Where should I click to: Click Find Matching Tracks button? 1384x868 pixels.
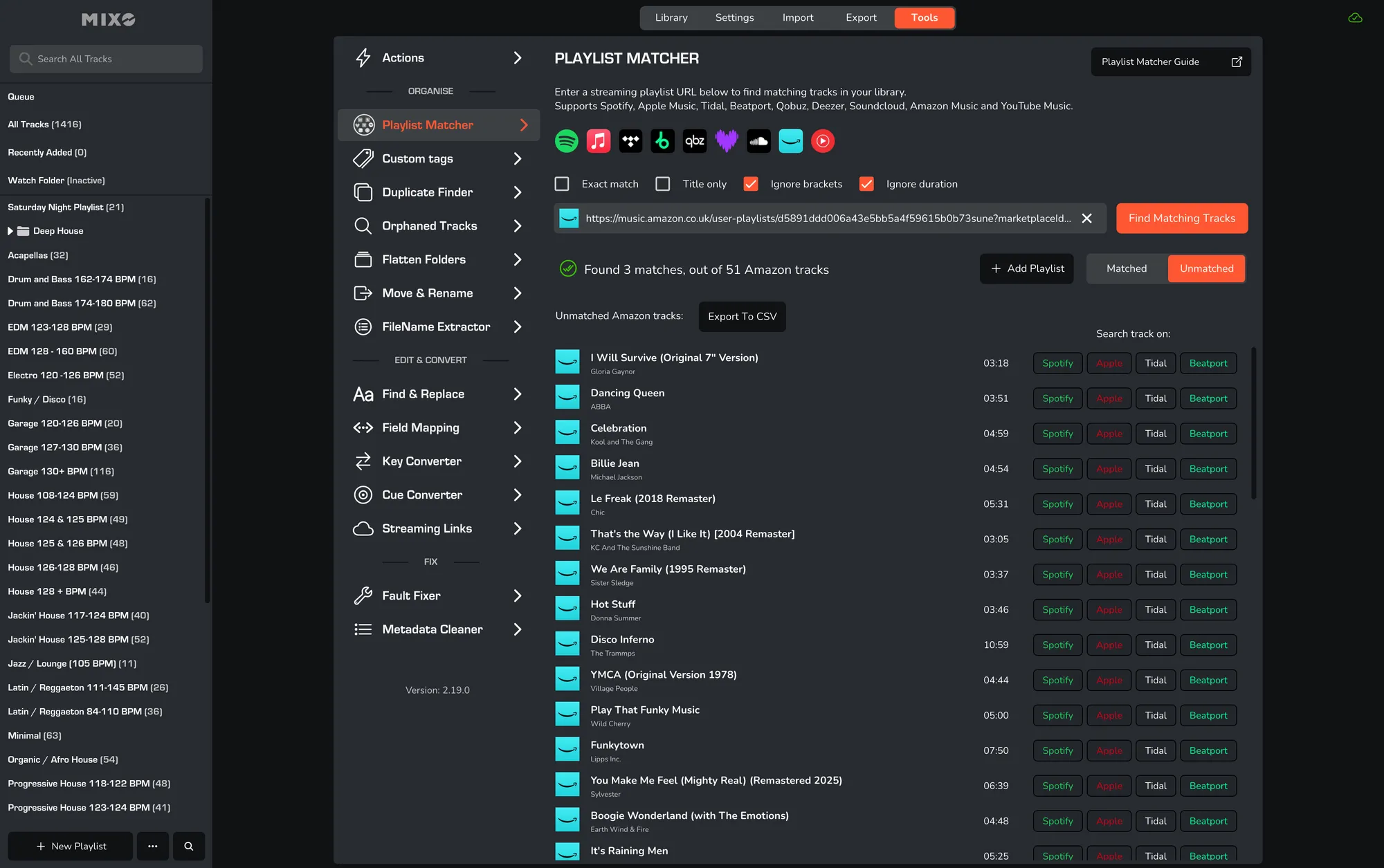(1182, 219)
